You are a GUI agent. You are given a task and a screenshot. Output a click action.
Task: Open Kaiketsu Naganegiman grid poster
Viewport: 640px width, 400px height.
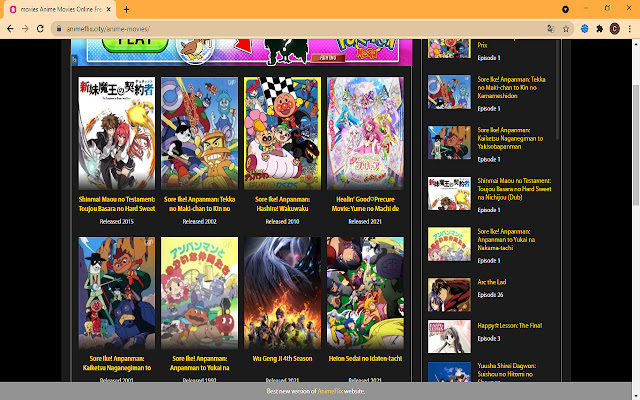click(117, 293)
